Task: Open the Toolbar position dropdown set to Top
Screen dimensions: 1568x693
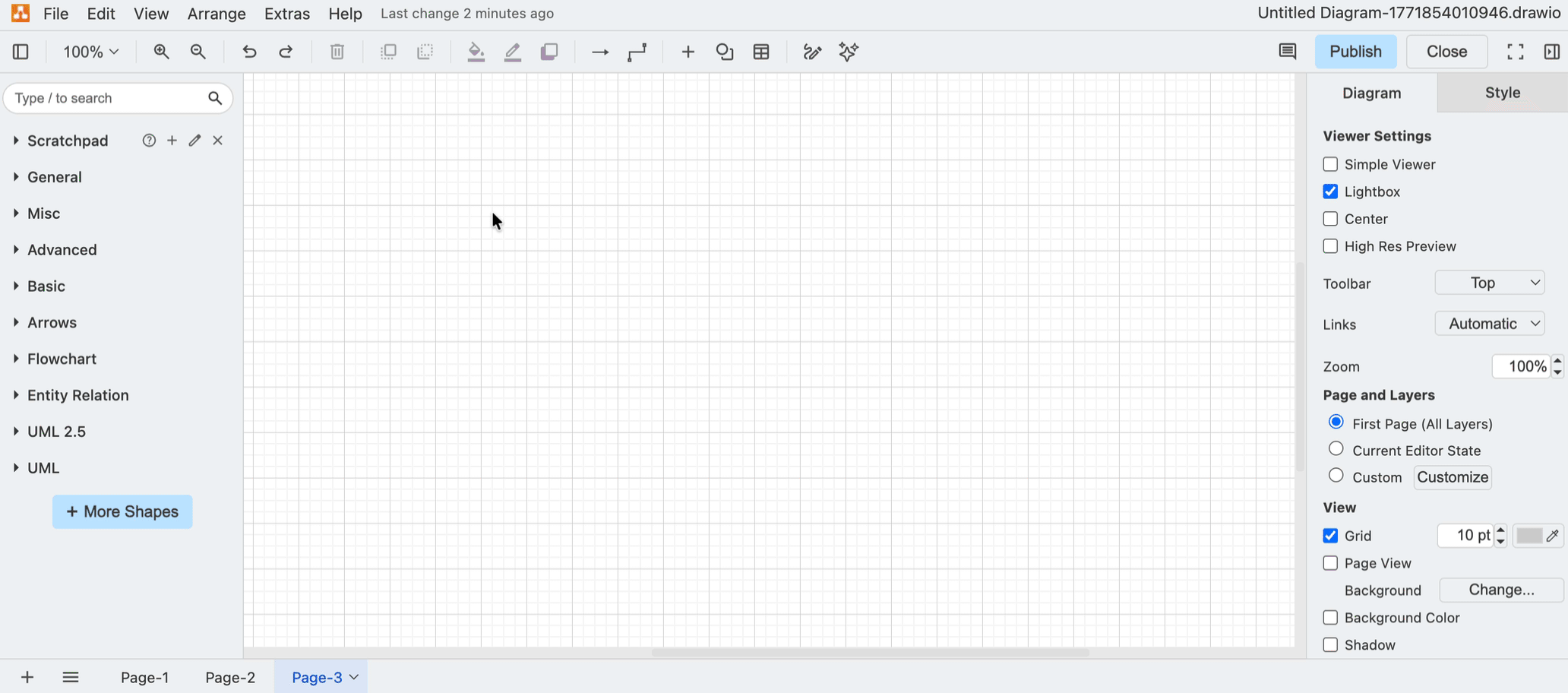Action: [x=1490, y=283]
